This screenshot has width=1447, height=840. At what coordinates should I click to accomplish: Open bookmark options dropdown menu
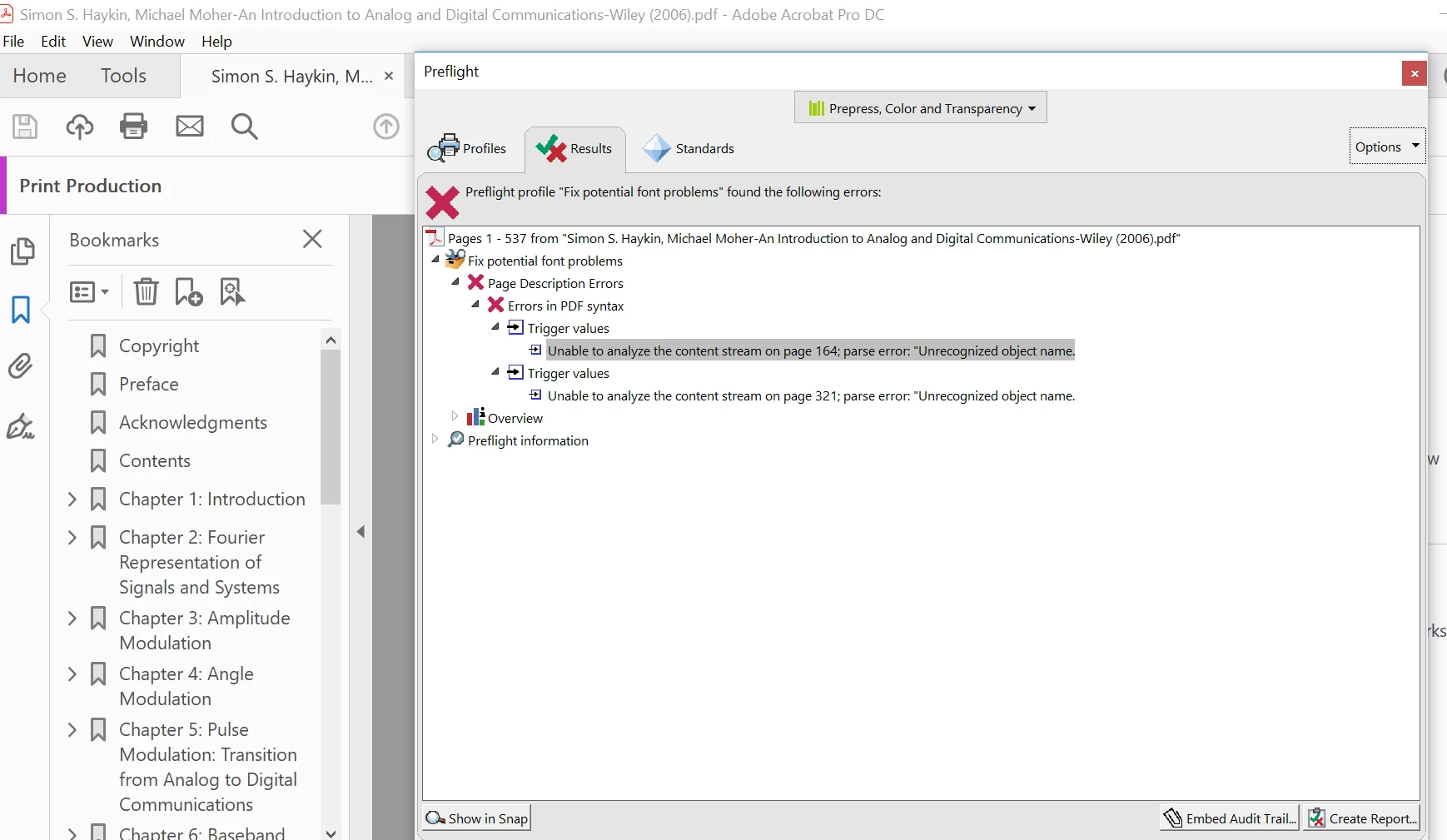[89, 292]
